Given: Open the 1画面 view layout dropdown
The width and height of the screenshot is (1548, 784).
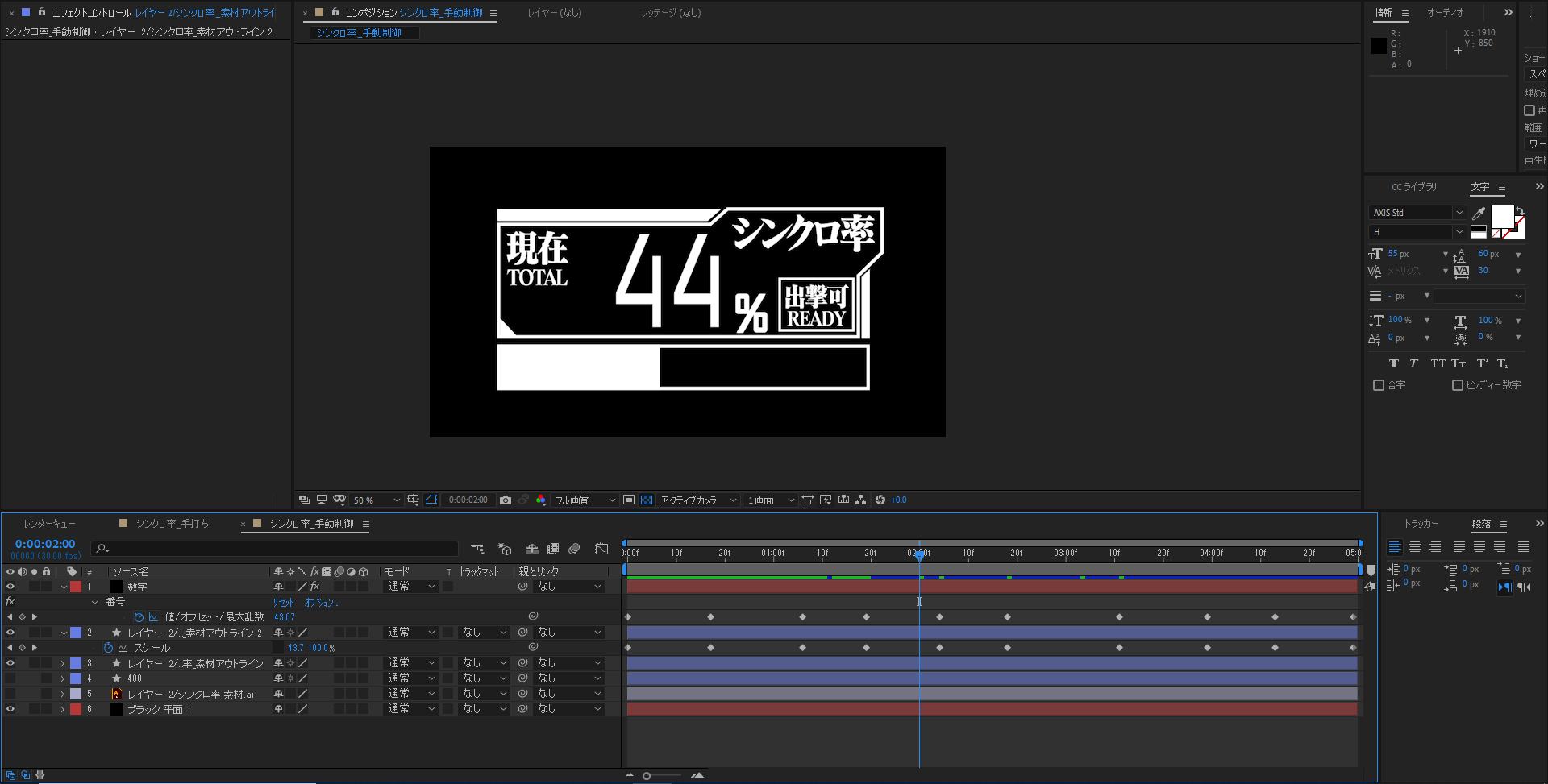Looking at the screenshot, I should 771,500.
